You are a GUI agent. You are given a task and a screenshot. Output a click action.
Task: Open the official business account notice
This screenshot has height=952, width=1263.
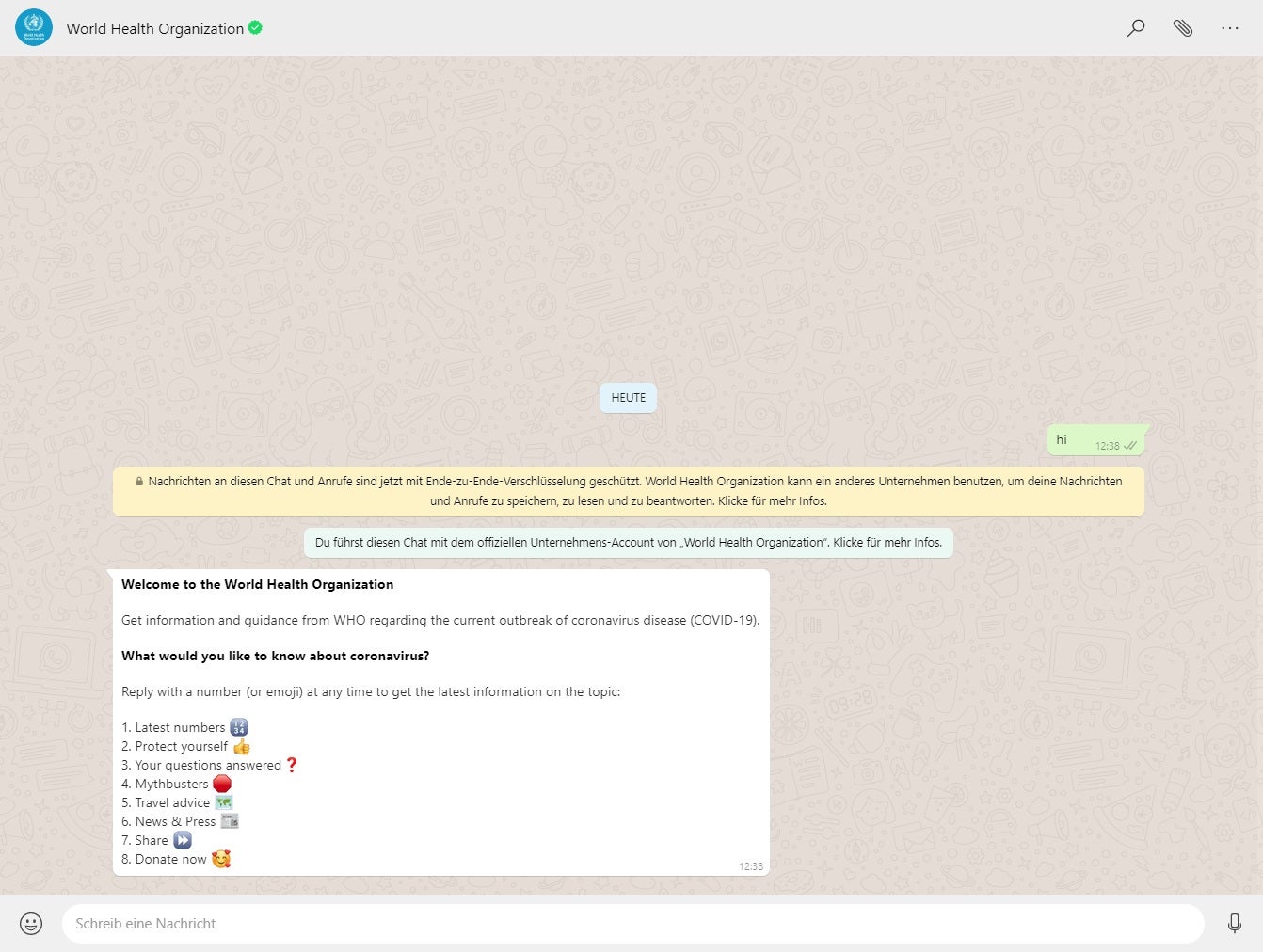click(x=629, y=543)
